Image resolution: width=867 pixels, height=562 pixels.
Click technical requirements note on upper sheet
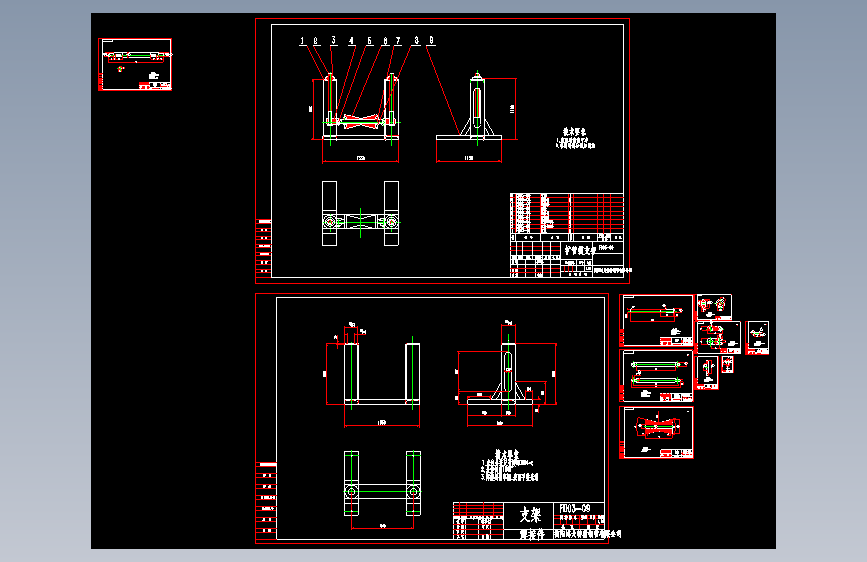tap(576, 139)
